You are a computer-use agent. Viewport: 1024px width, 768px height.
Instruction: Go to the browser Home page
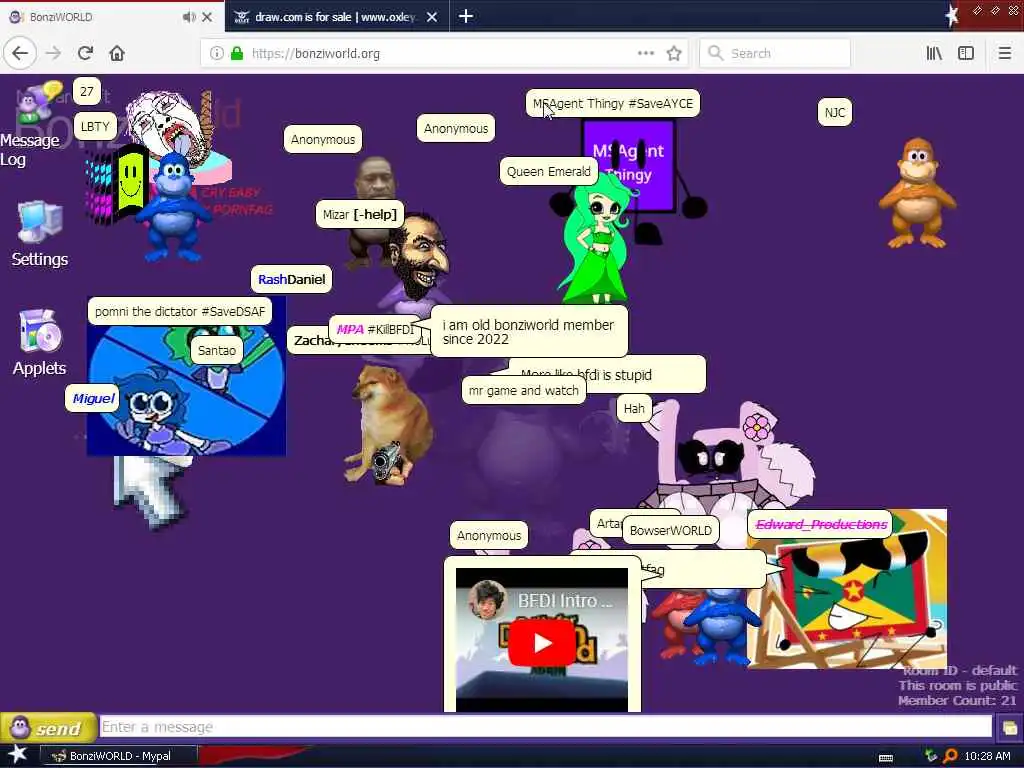tap(117, 53)
